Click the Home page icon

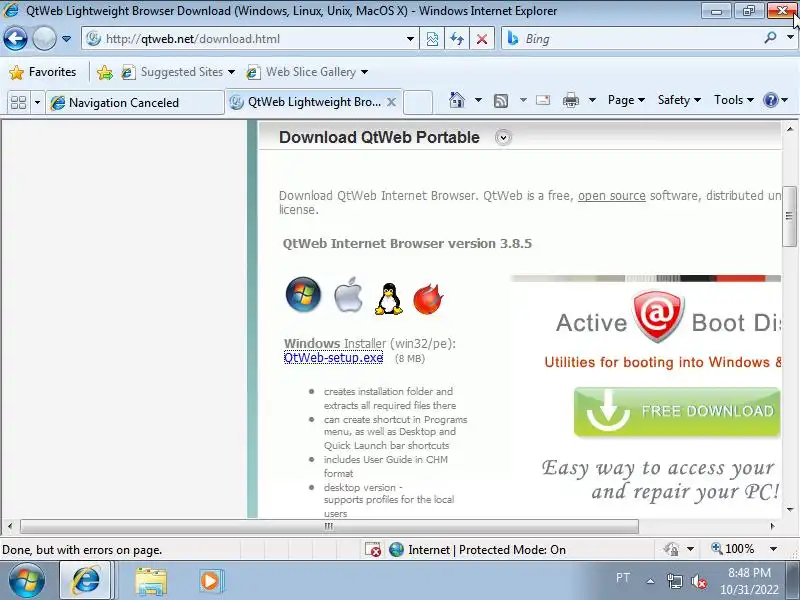(457, 100)
